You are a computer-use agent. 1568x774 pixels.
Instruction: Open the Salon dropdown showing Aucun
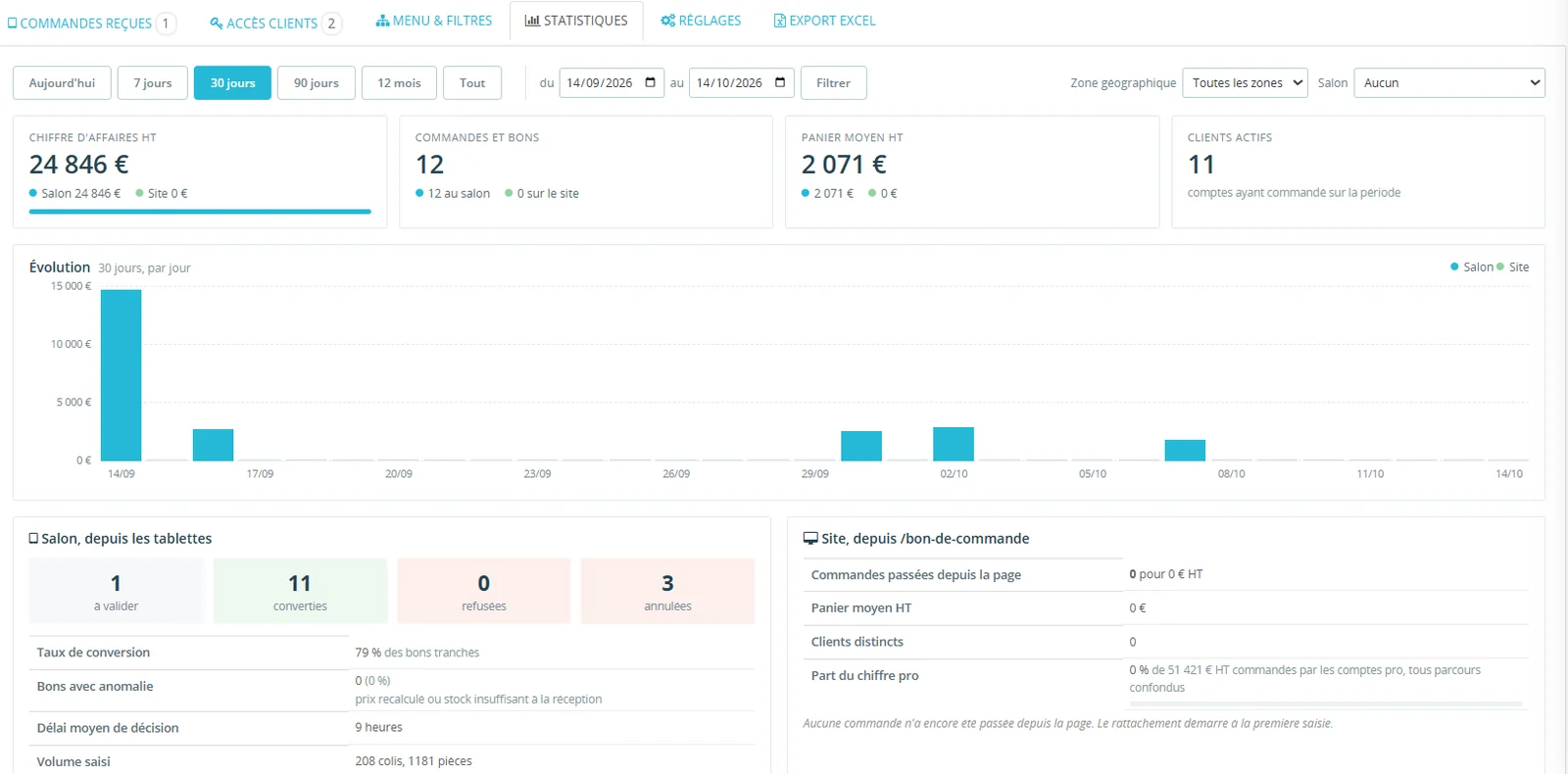[1449, 83]
